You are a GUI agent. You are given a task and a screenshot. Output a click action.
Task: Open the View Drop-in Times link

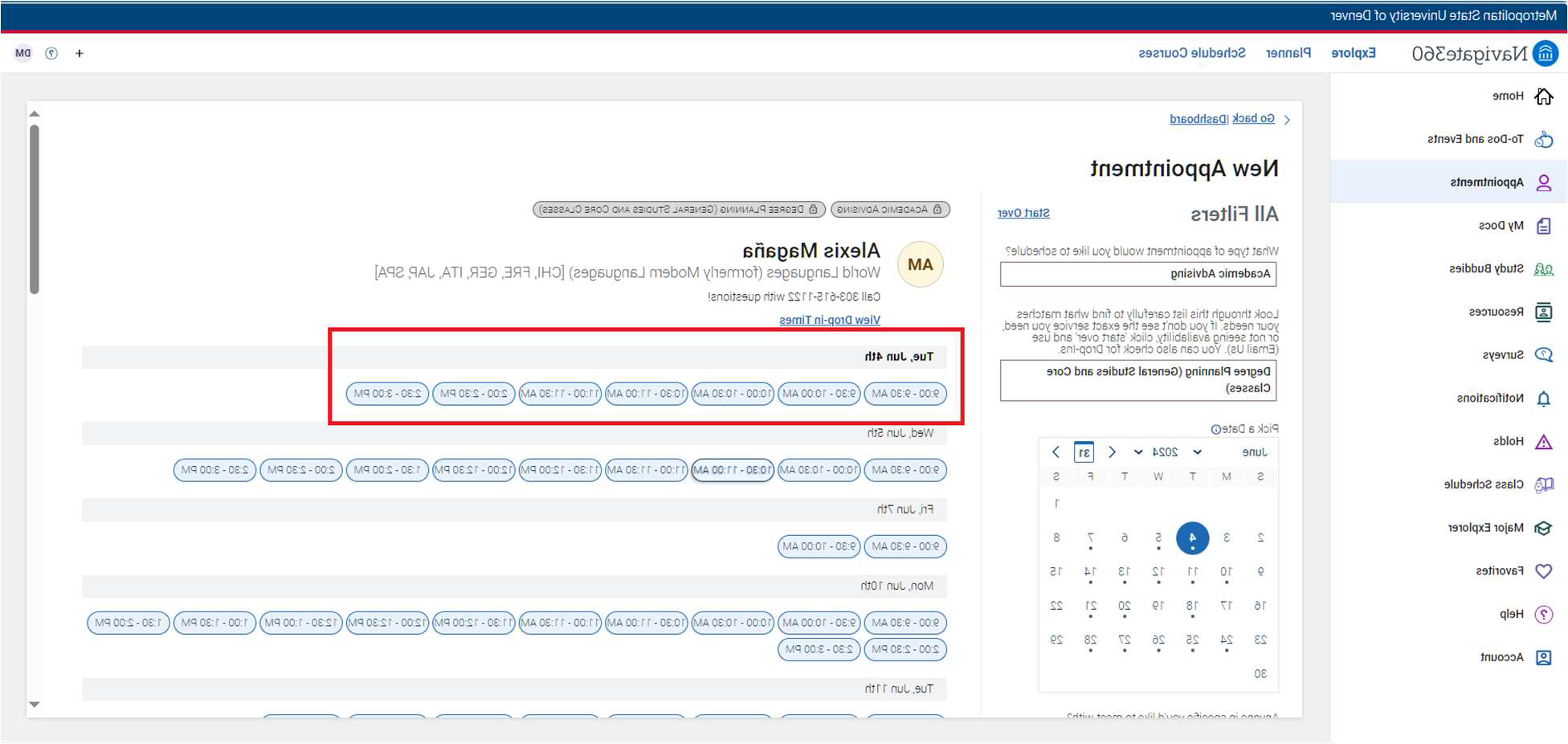pyautogui.click(x=830, y=320)
